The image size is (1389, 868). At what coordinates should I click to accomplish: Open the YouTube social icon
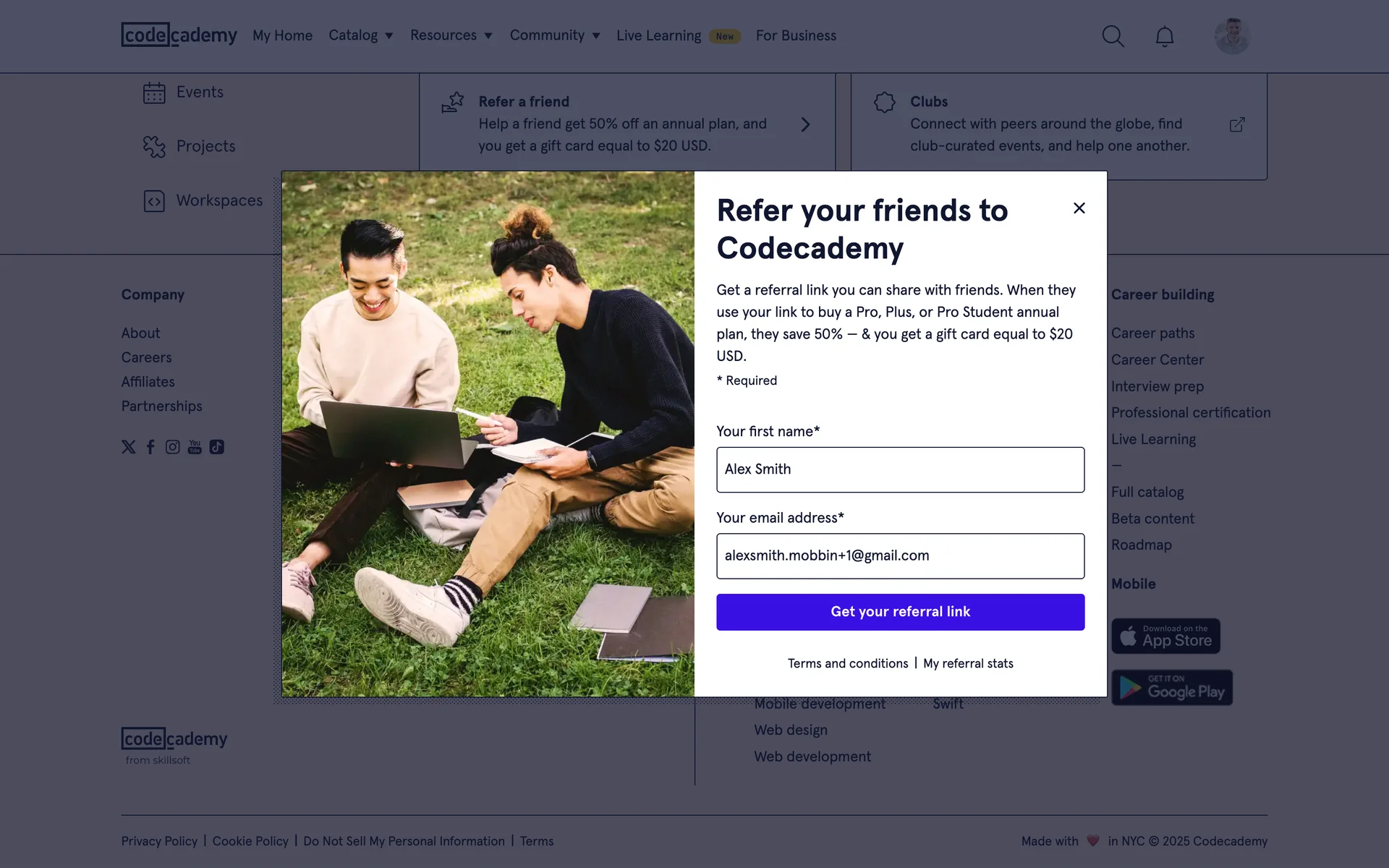point(195,447)
